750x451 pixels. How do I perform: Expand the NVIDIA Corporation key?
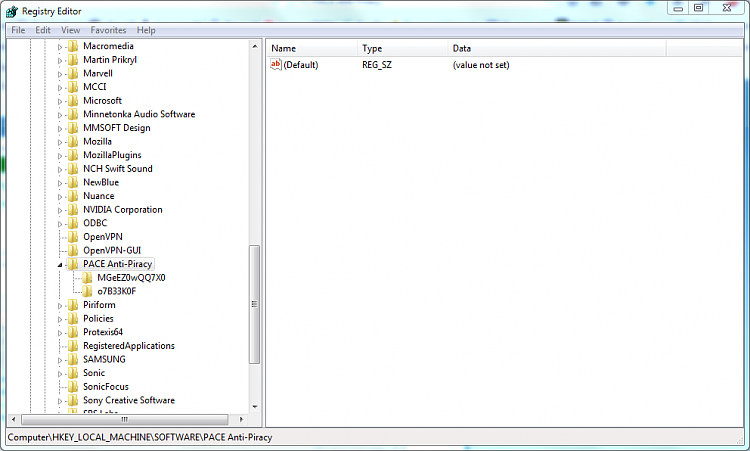point(60,210)
